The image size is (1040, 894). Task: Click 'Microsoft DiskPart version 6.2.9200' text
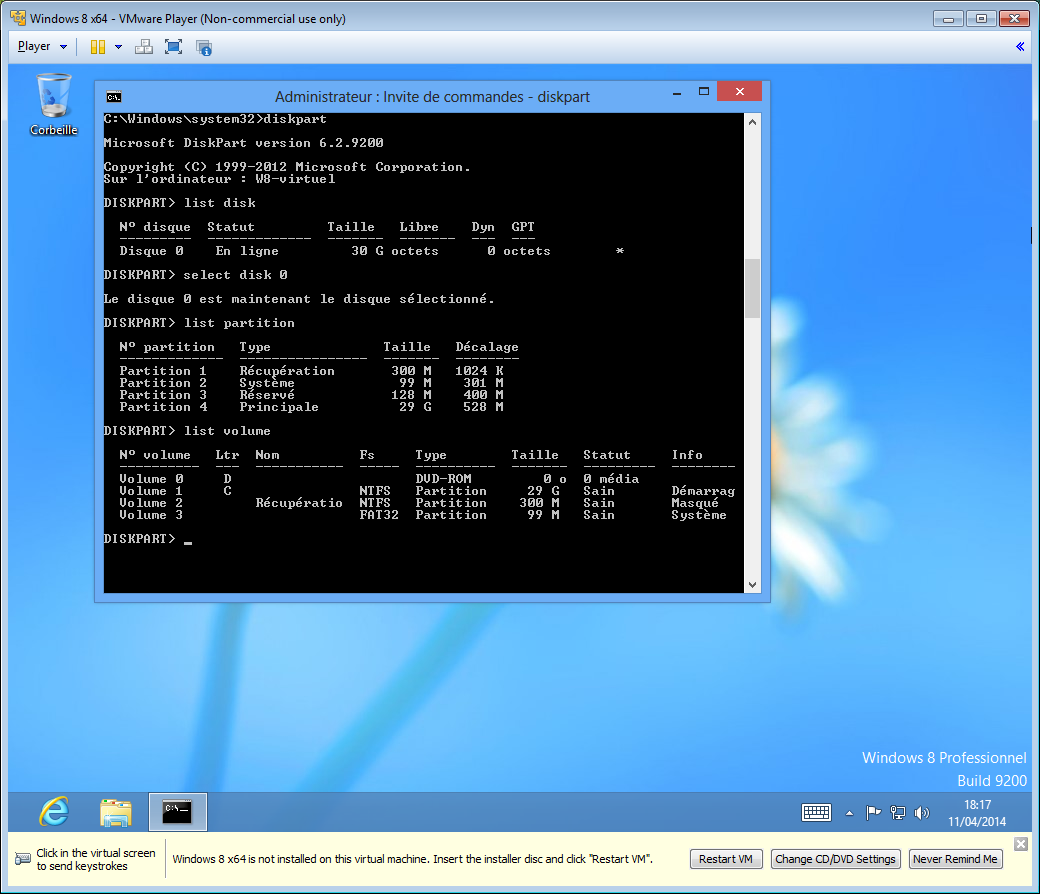(x=243, y=143)
